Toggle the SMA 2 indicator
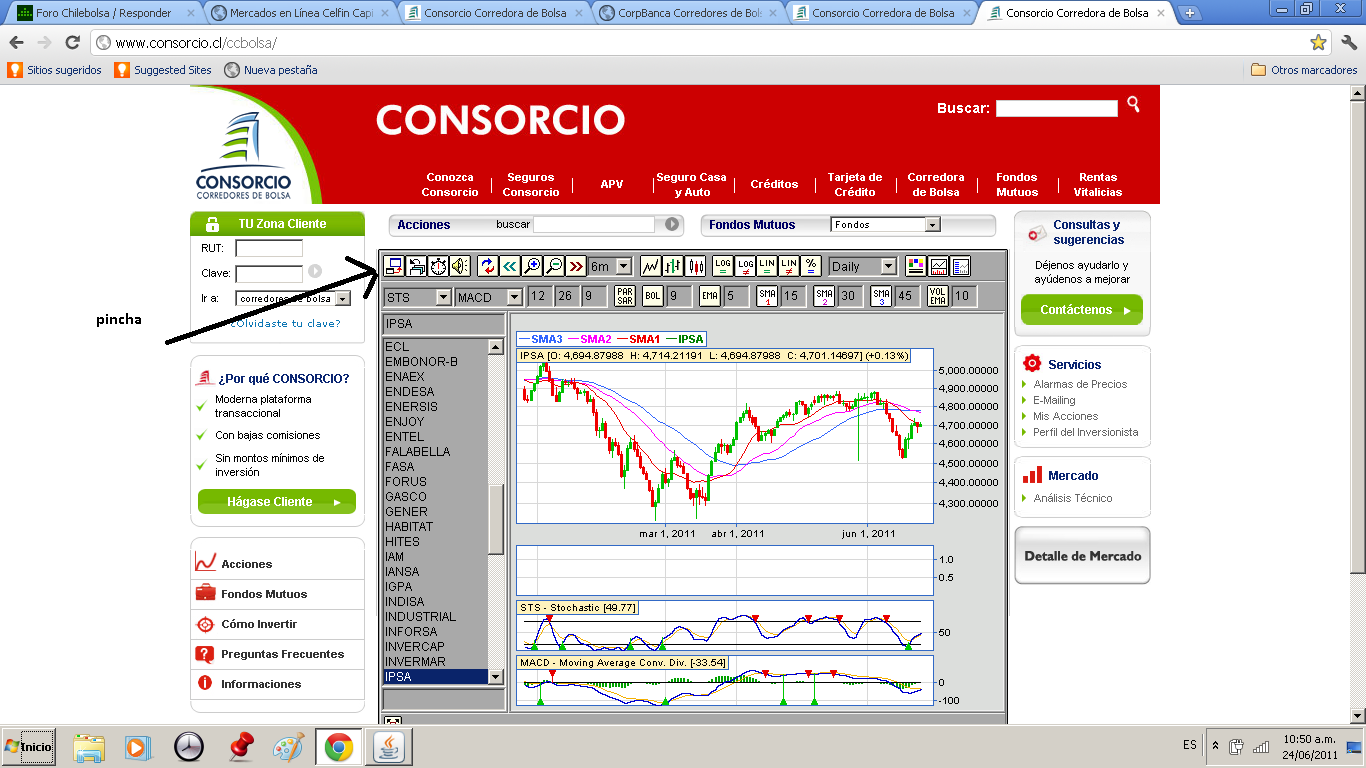 pos(824,296)
